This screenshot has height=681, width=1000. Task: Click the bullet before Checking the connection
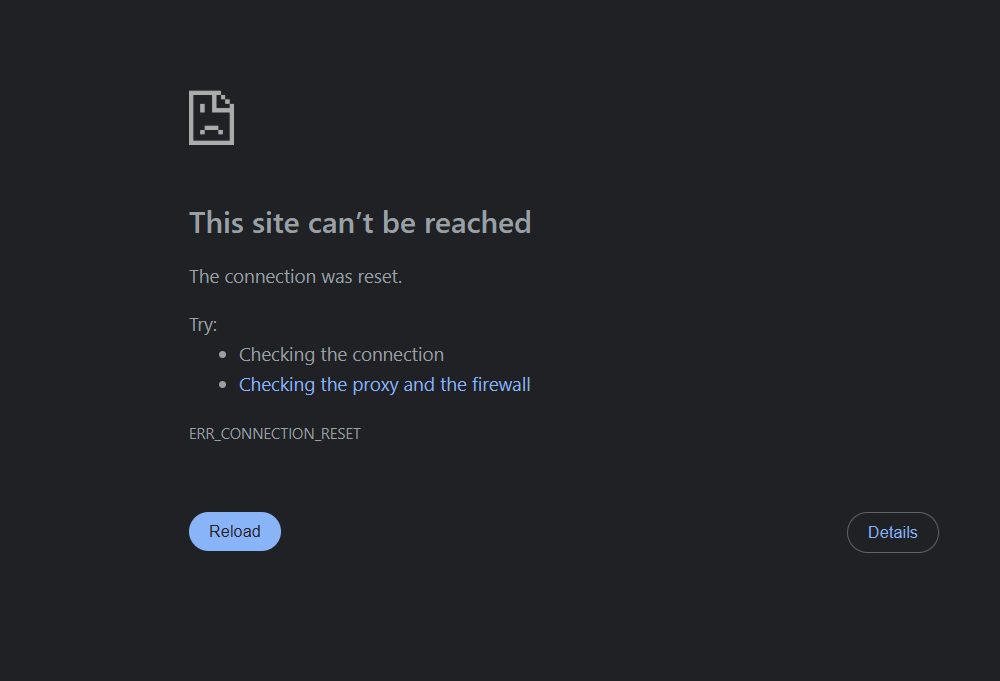click(223, 355)
